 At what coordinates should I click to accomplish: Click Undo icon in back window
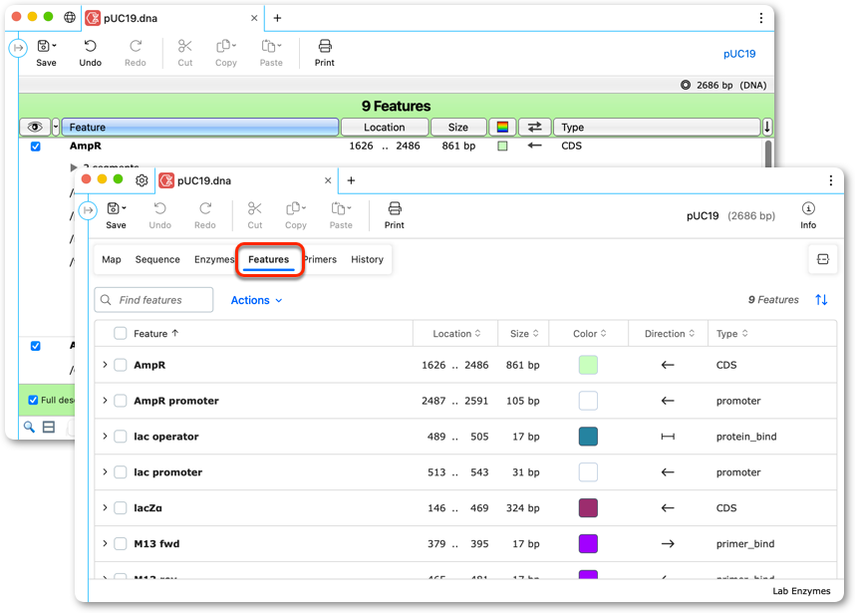(x=90, y=46)
